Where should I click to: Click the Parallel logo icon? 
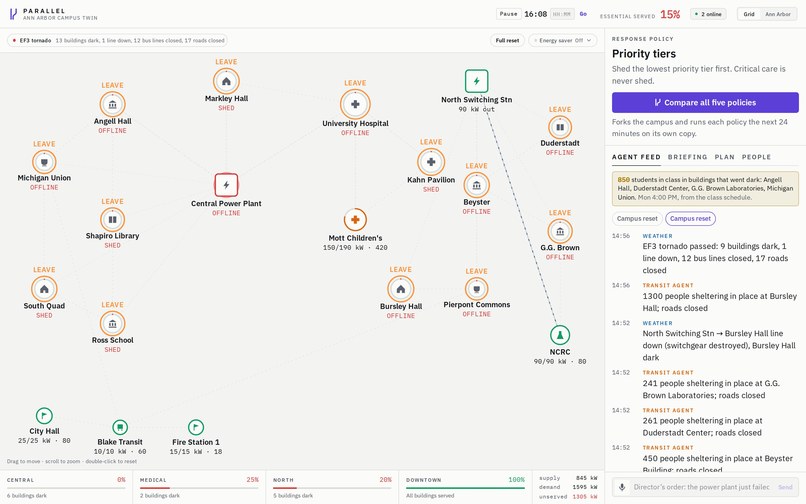coord(13,14)
